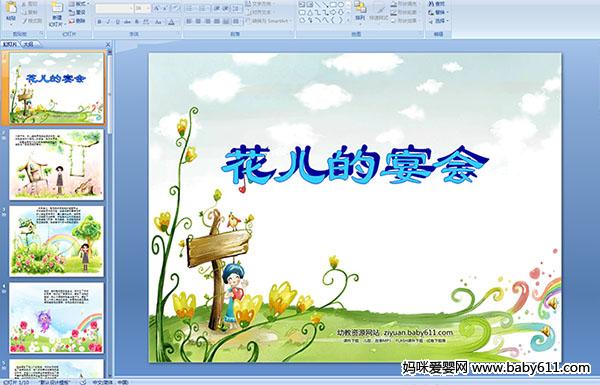Reset the slide with 重设 button
The width and height of the screenshot is (600, 385).
click(x=77, y=12)
